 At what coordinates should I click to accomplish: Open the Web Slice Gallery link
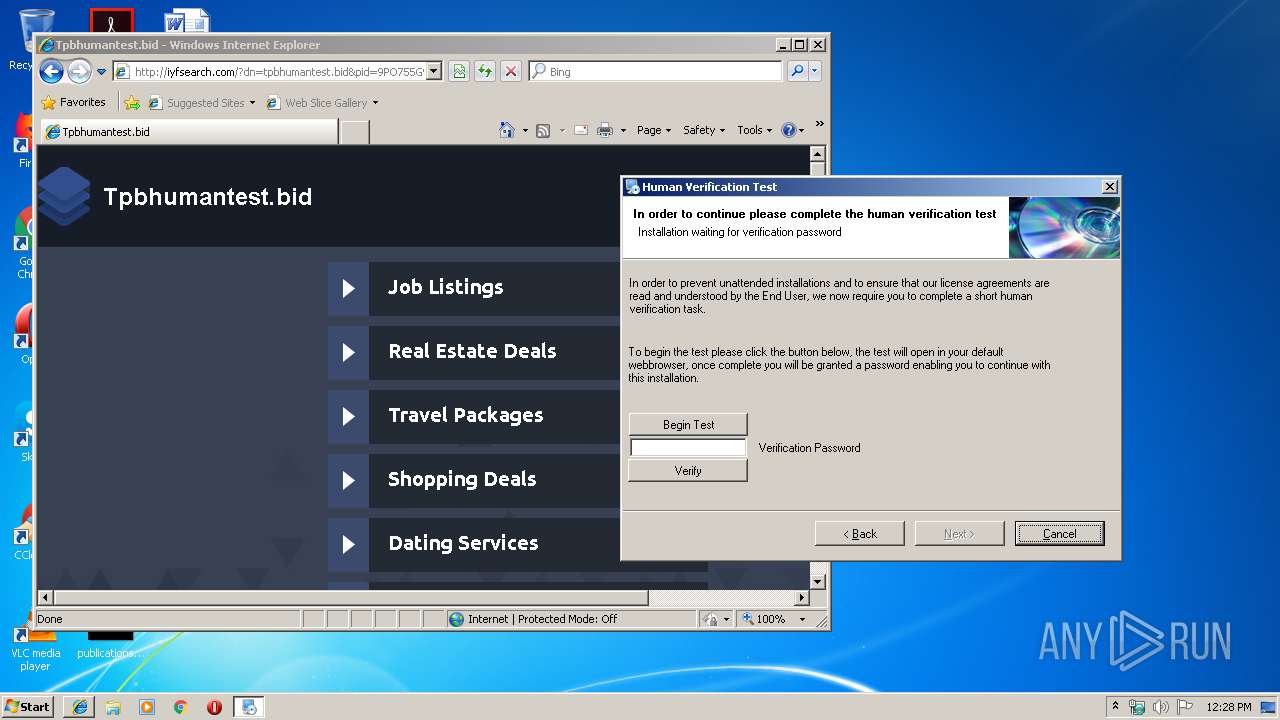[322, 102]
